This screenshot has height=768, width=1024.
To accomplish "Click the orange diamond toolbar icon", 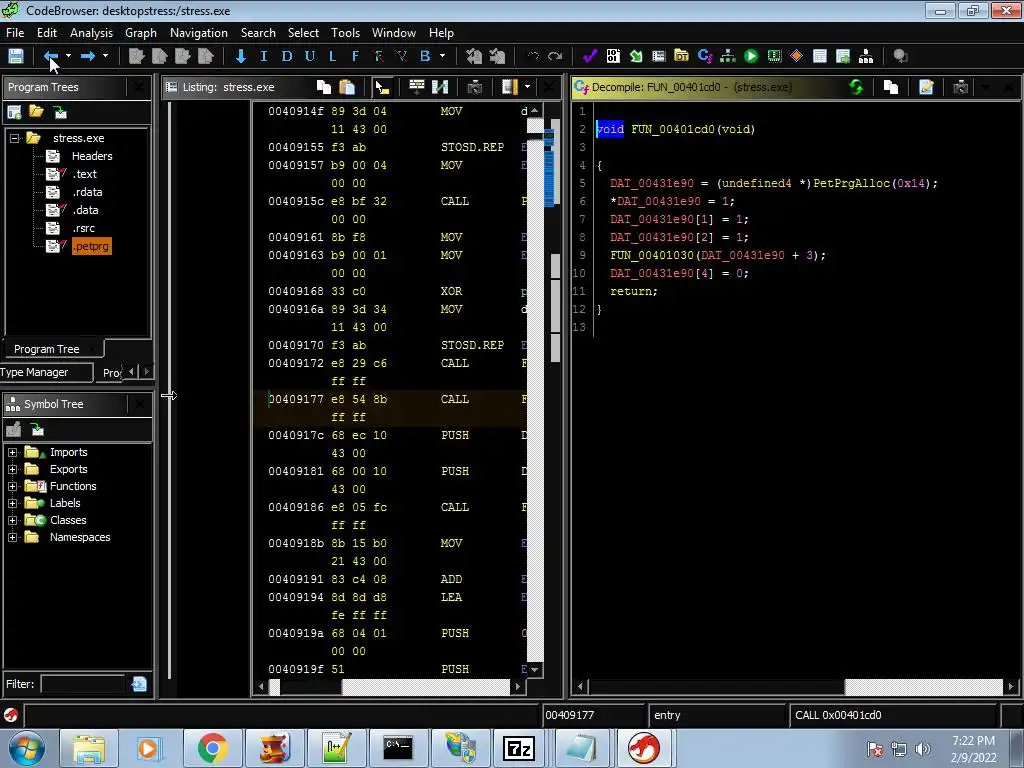I will pos(796,56).
